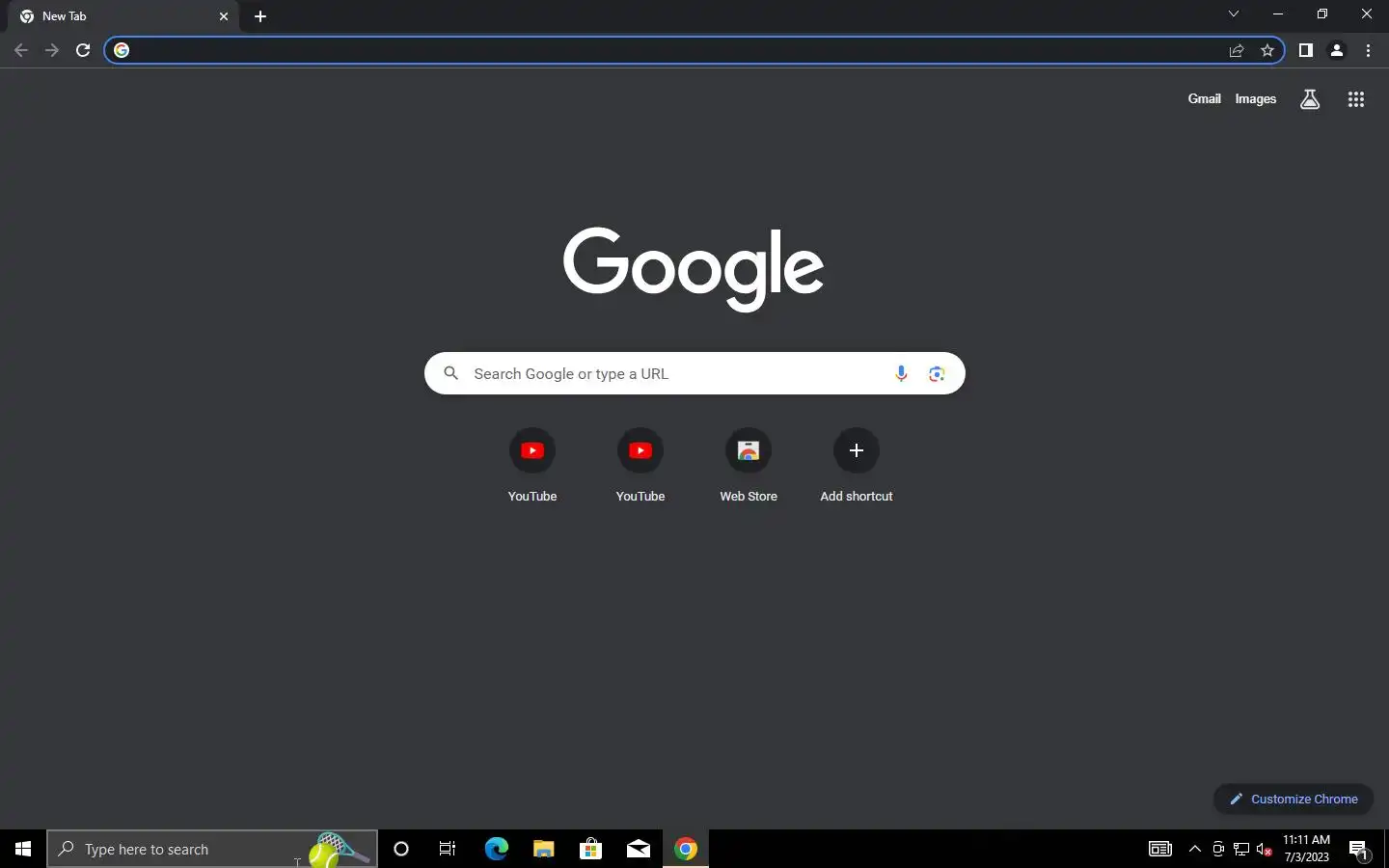Open network status tray icon
Image resolution: width=1389 pixels, height=868 pixels.
click(x=1241, y=849)
